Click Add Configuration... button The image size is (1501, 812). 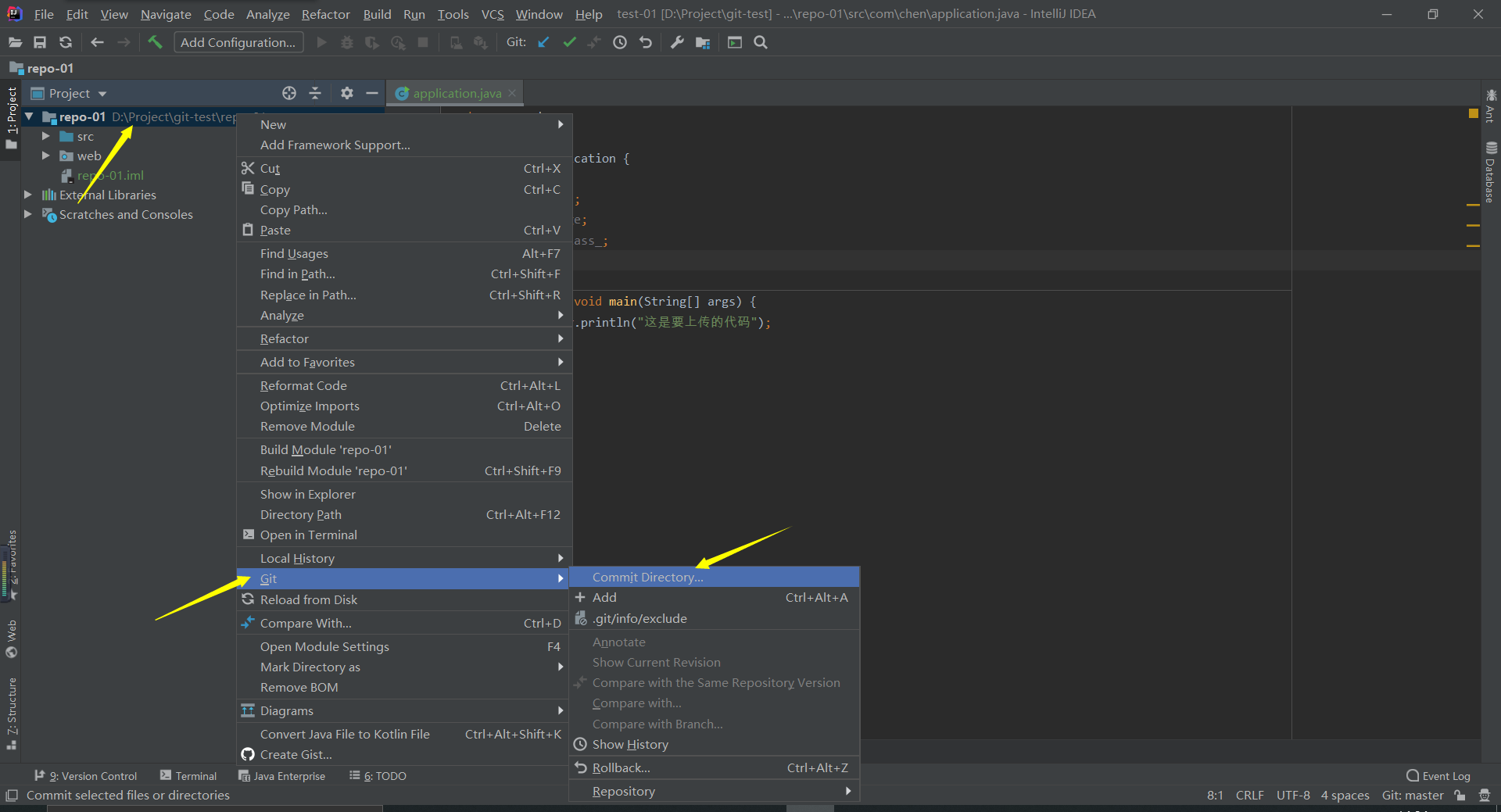click(238, 42)
